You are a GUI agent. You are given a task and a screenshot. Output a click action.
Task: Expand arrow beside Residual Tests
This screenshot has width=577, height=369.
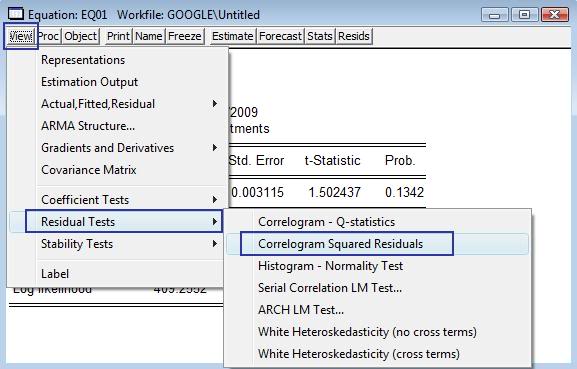[x=215, y=222]
